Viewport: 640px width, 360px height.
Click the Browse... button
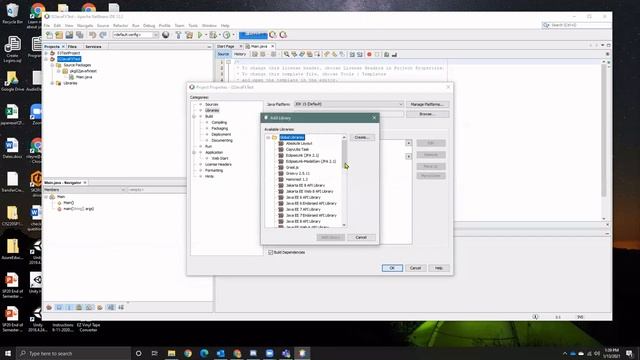(x=427, y=114)
